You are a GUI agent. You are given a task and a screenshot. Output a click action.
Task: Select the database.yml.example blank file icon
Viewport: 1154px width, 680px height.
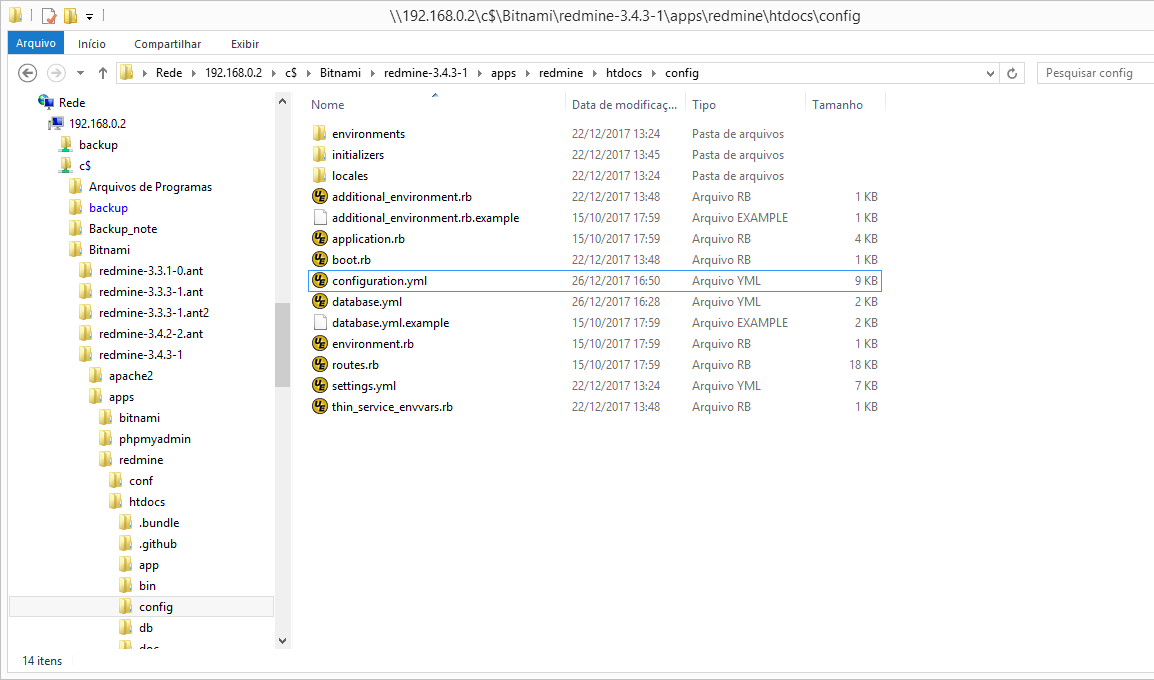320,323
